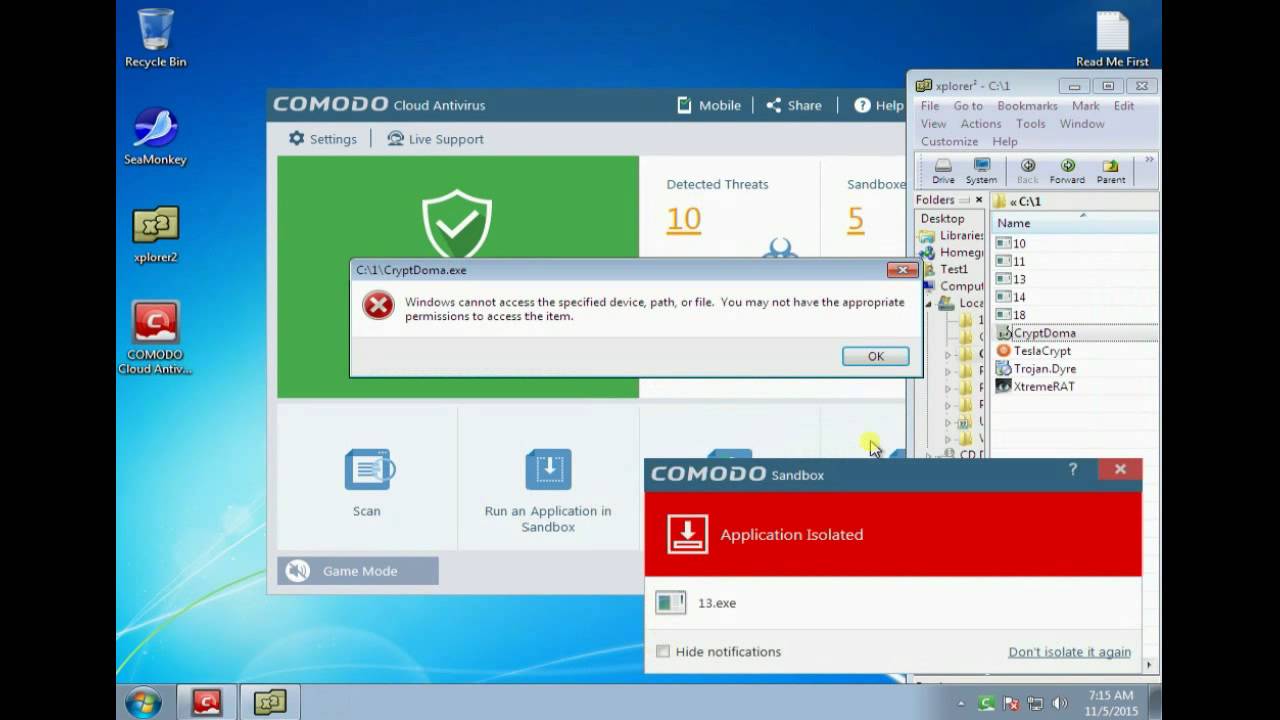Select CryptDoma file in list

point(1036,333)
